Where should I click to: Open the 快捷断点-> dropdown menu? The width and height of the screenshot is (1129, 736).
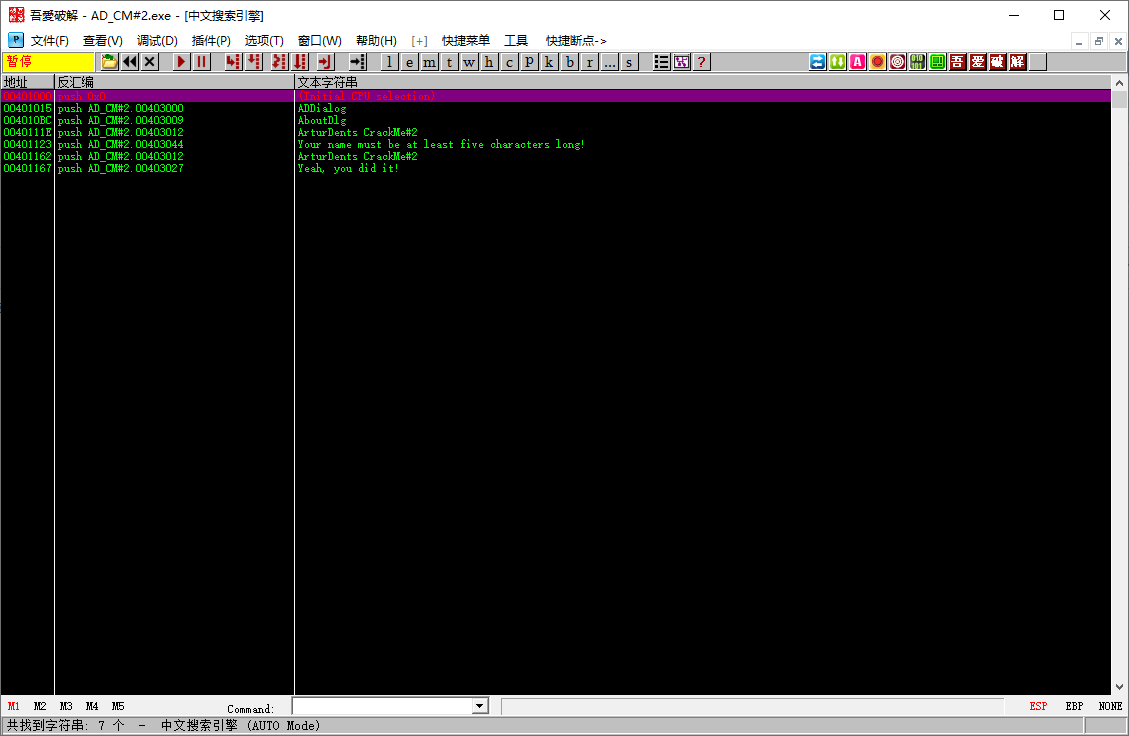point(576,41)
